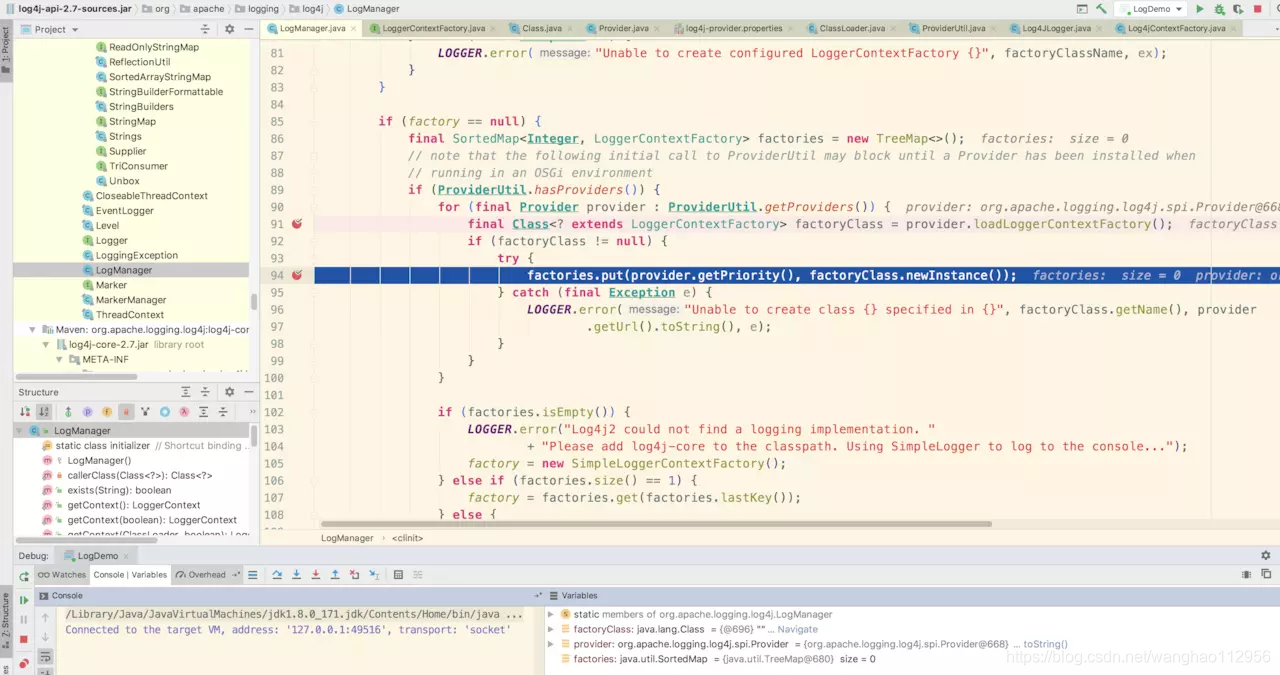Select callerClass method in Structure

[x=139, y=475]
